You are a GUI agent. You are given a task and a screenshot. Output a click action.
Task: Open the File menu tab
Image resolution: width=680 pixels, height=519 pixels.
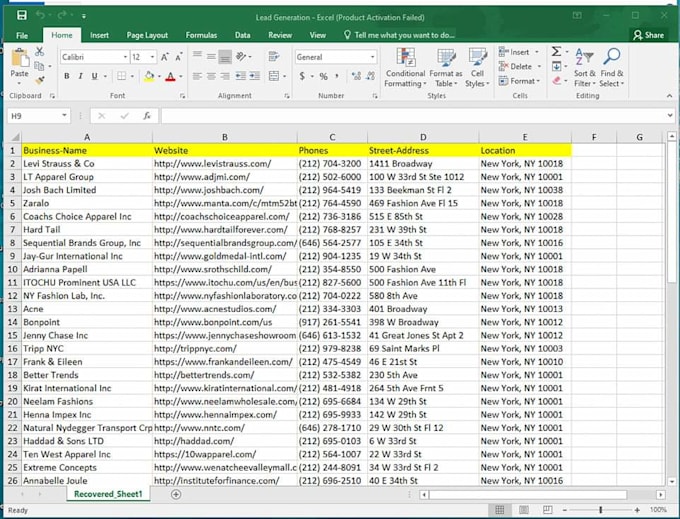(x=22, y=36)
